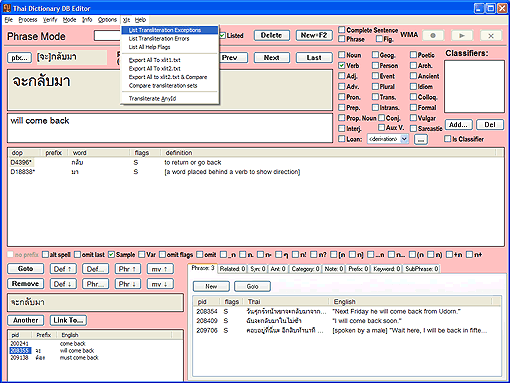Select word row D18838* มา
The image size is (510, 383).
coord(256,172)
